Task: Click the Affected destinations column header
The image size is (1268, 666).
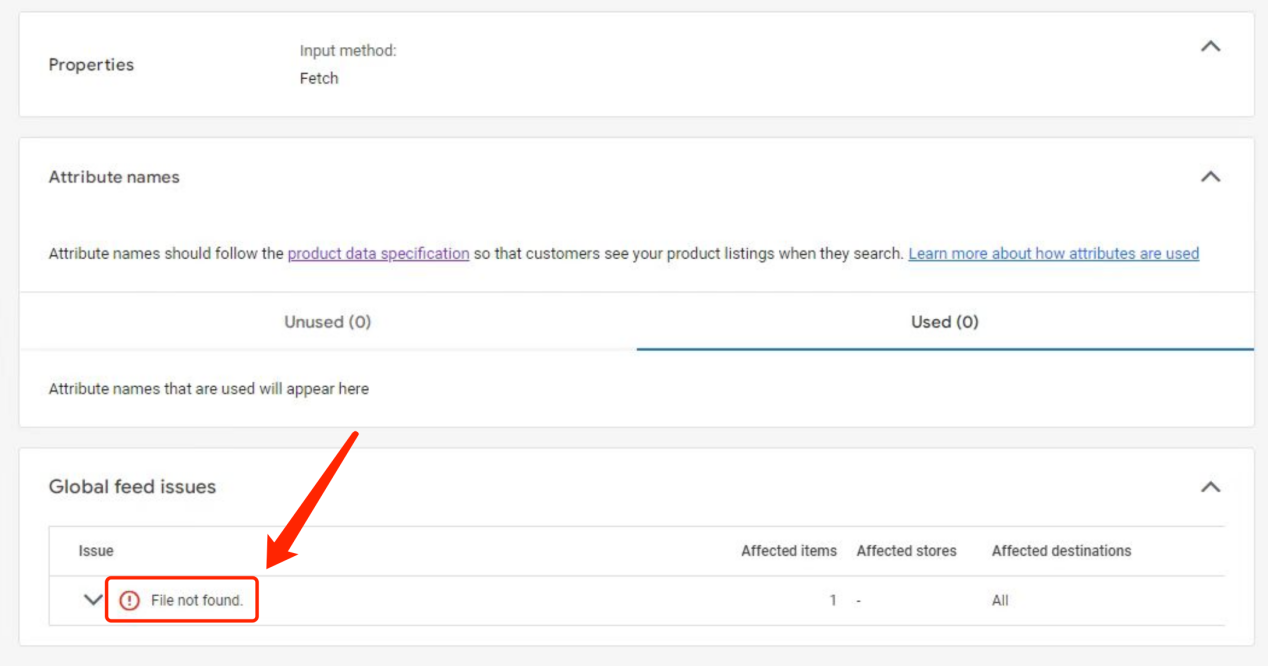Action: click(1061, 551)
